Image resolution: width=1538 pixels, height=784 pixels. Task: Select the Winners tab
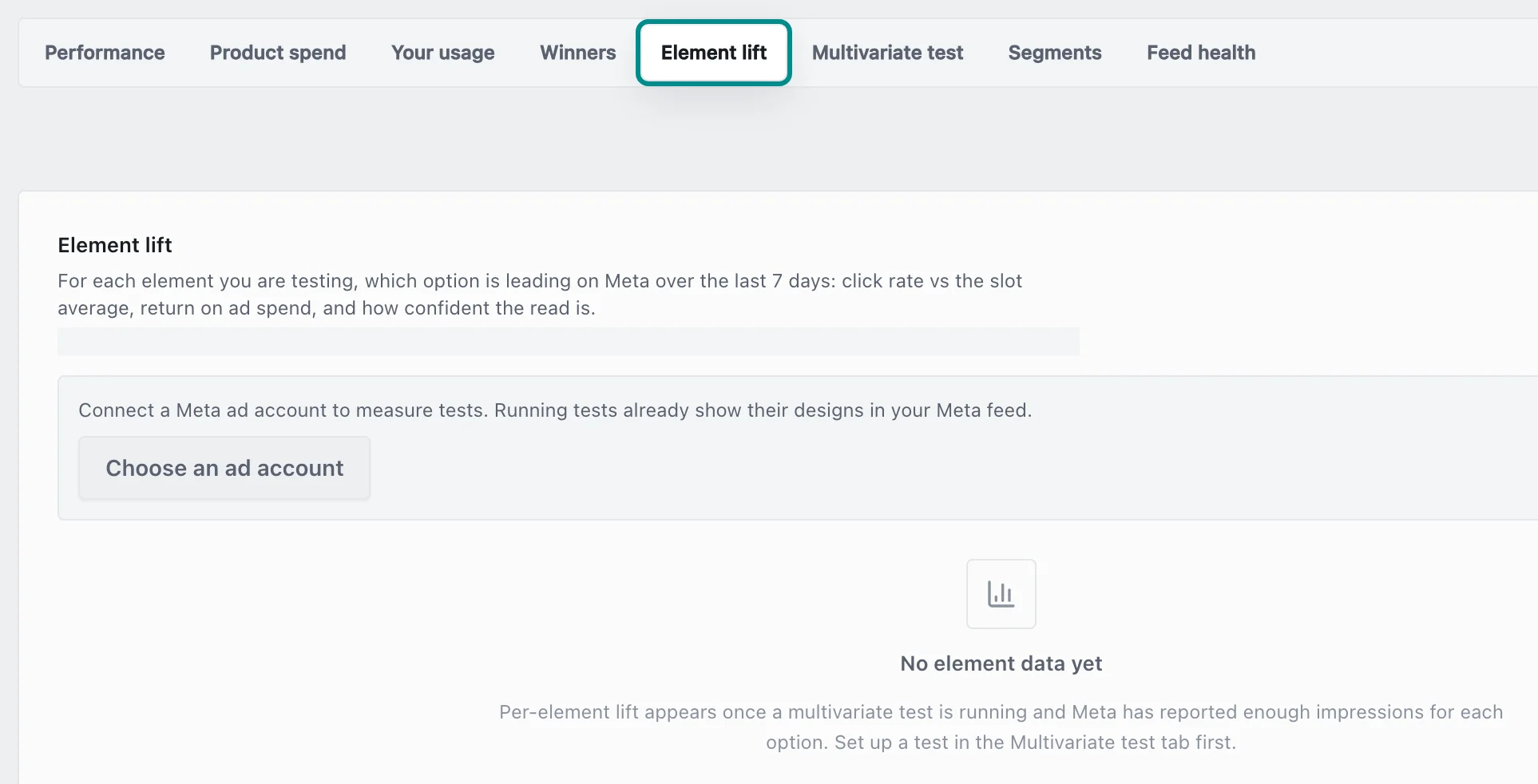tap(578, 53)
